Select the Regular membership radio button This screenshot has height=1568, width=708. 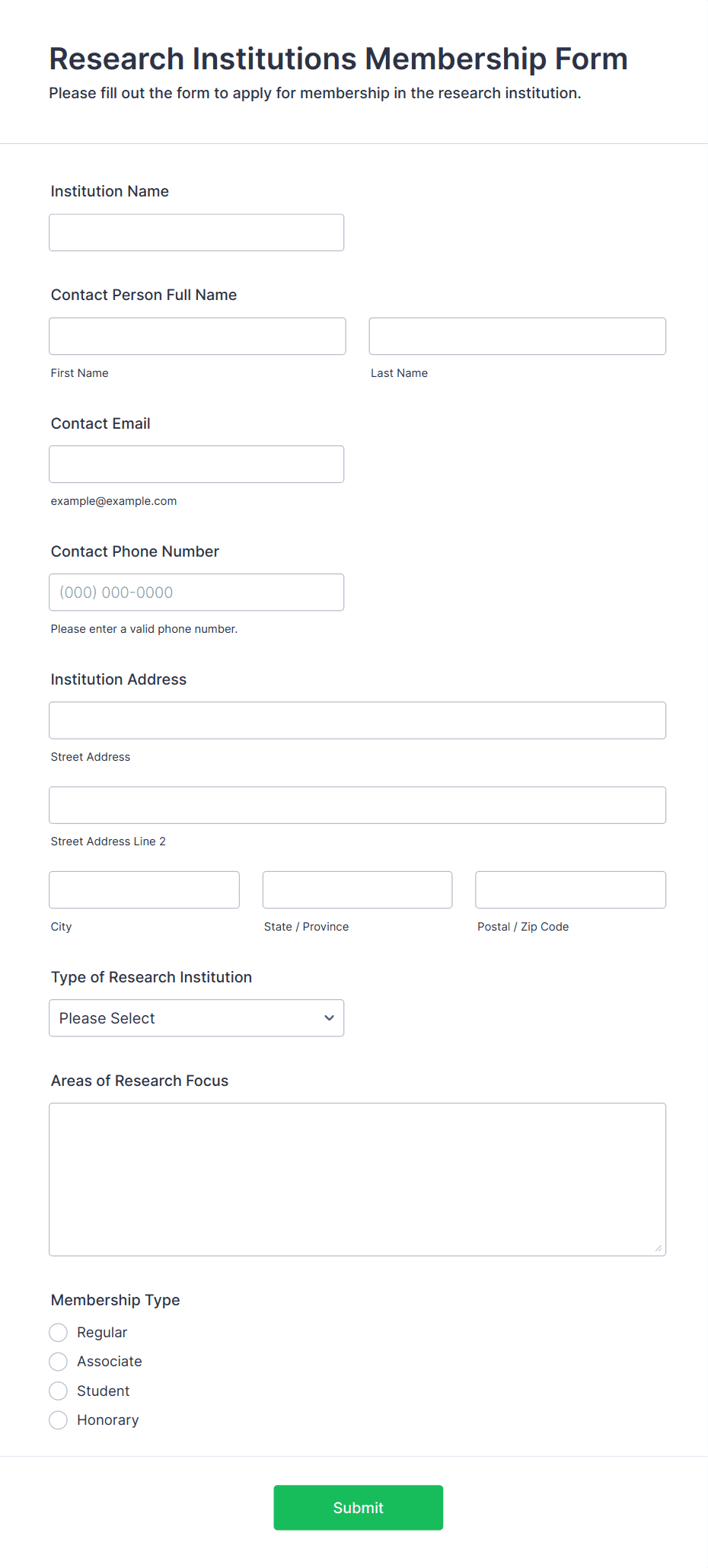point(59,1332)
